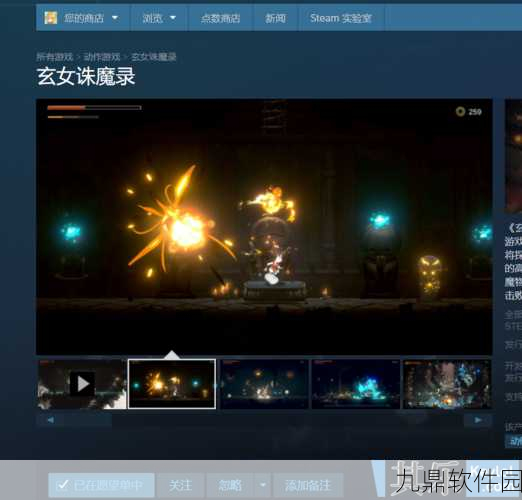This screenshot has width=522, height=500.
Task: Open the 新闻 tab
Action: pyautogui.click(x=275, y=18)
